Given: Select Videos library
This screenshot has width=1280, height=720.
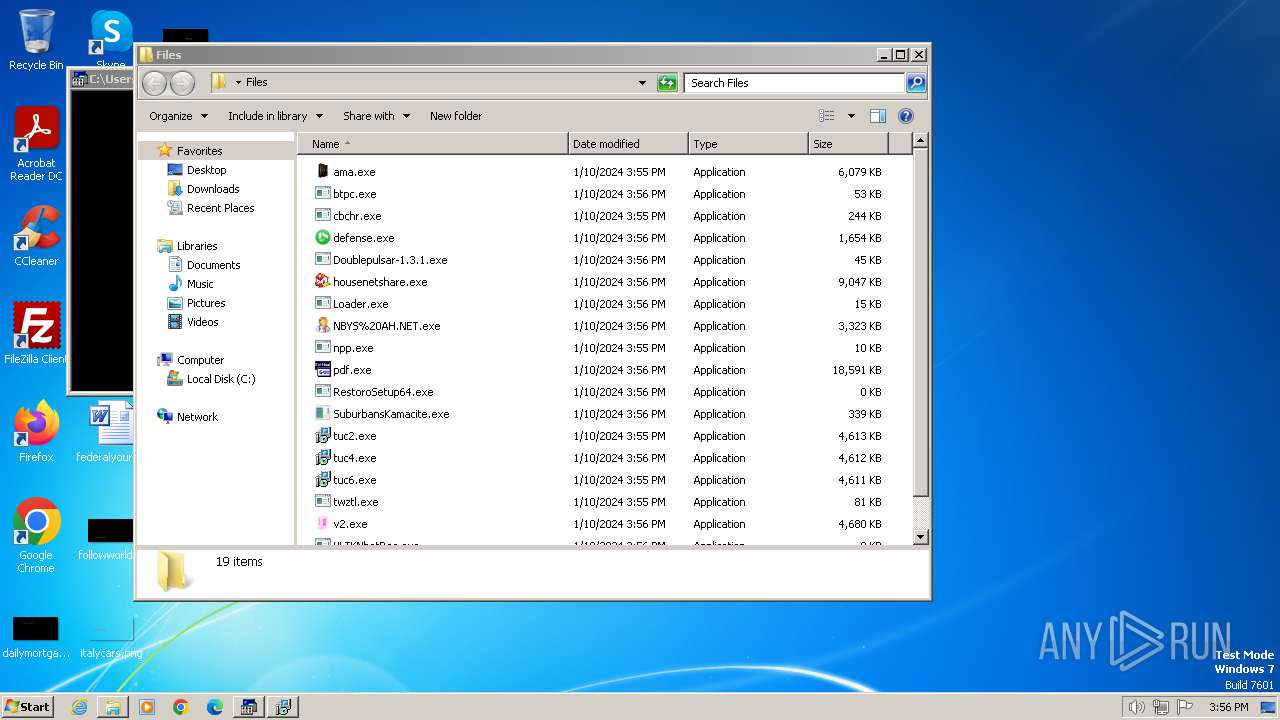Looking at the screenshot, I should pyautogui.click(x=202, y=322).
